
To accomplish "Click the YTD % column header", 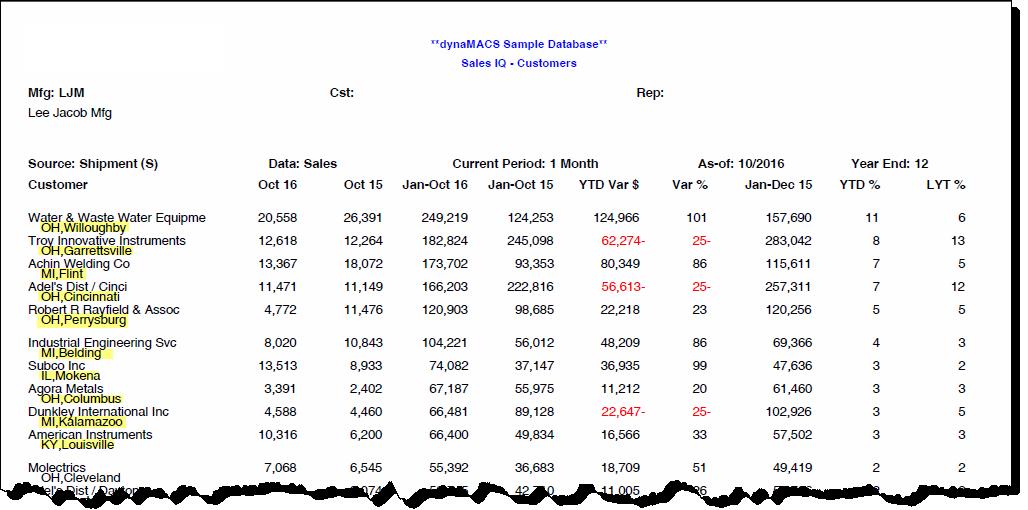I will tap(860, 185).
